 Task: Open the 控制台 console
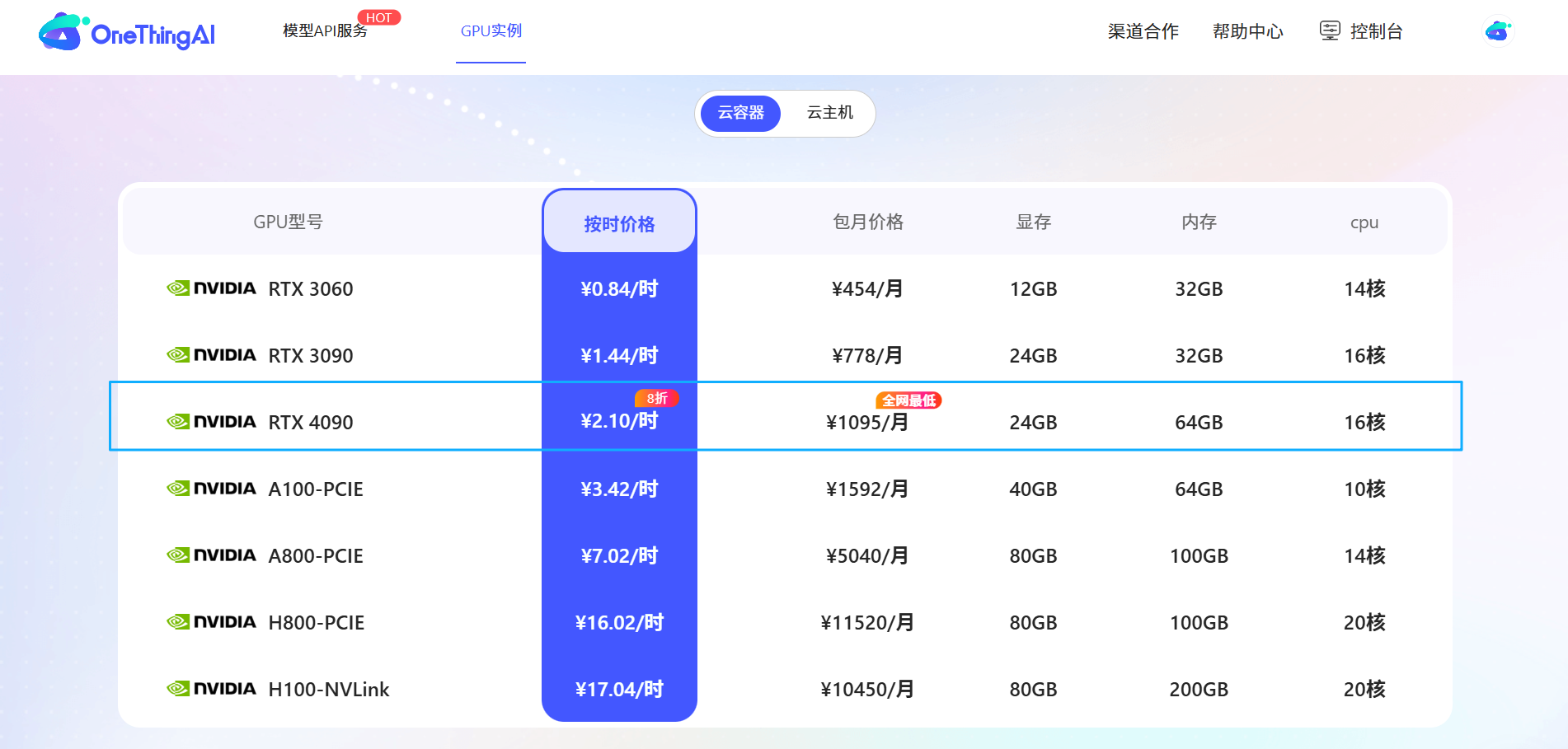click(1376, 31)
